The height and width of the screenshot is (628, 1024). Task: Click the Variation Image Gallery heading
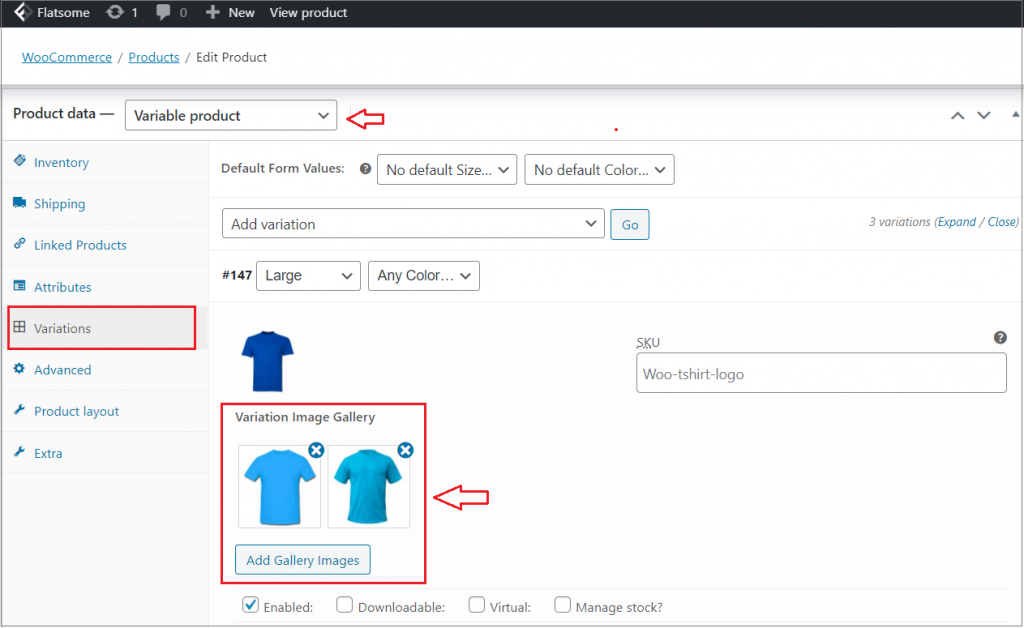(305, 417)
